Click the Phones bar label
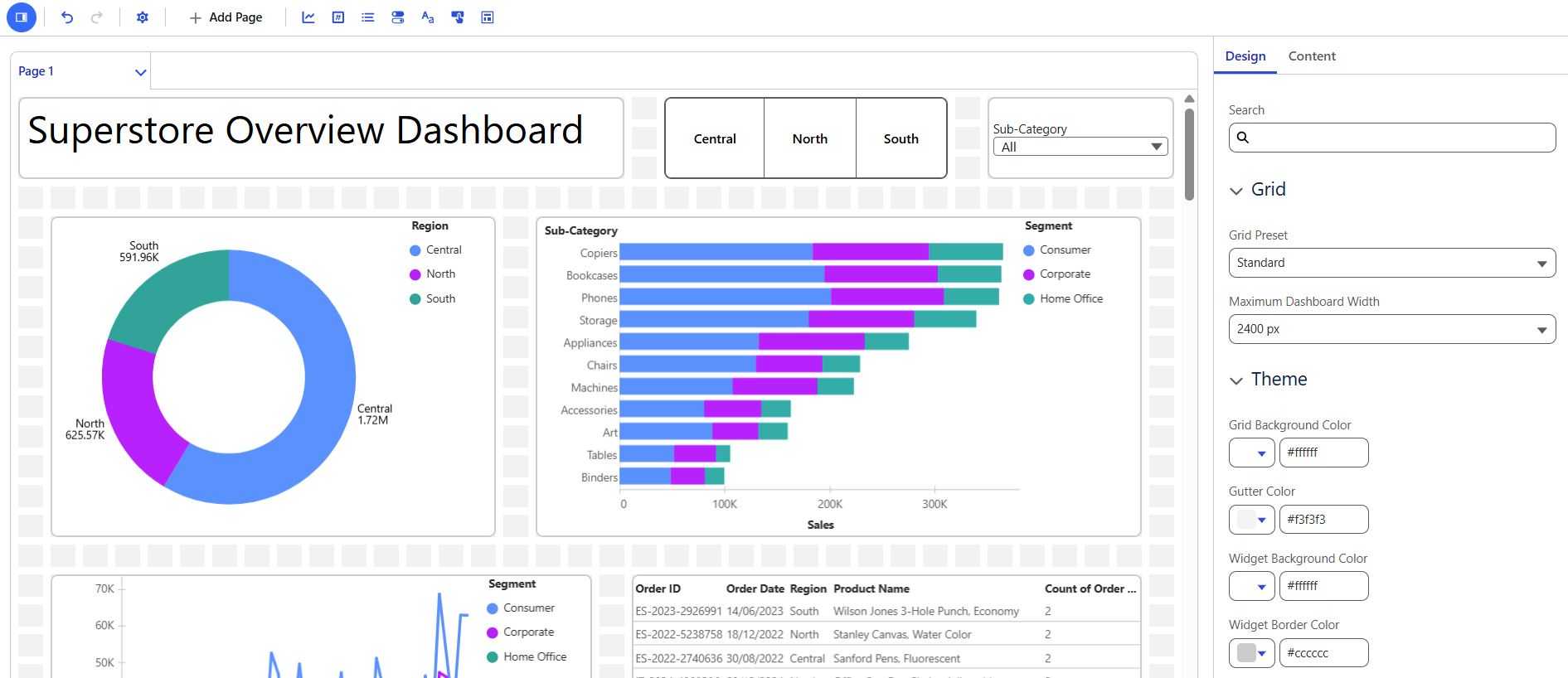 (x=600, y=298)
